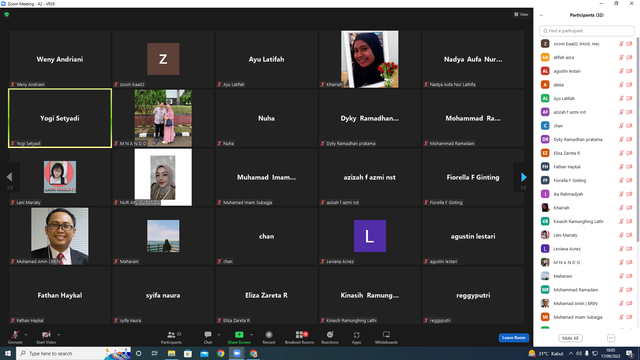This screenshot has height=360, width=640.
Task: Show hidden system tray icons arrow
Action: point(571,353)
